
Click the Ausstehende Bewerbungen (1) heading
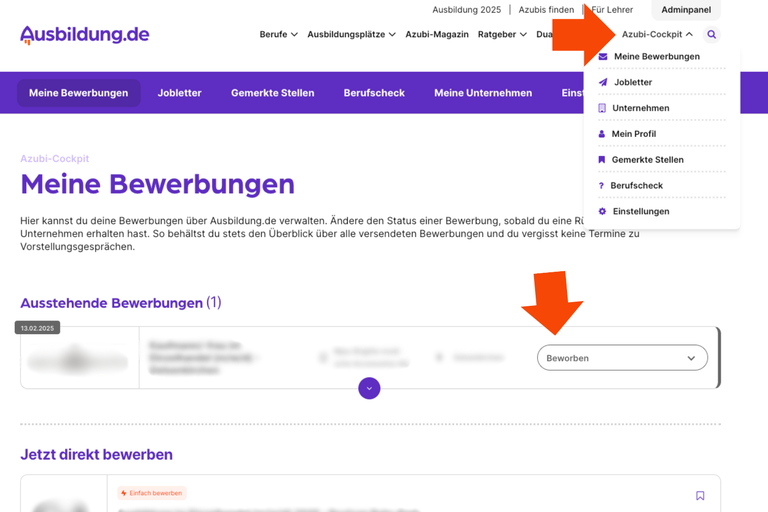[120, 303]
